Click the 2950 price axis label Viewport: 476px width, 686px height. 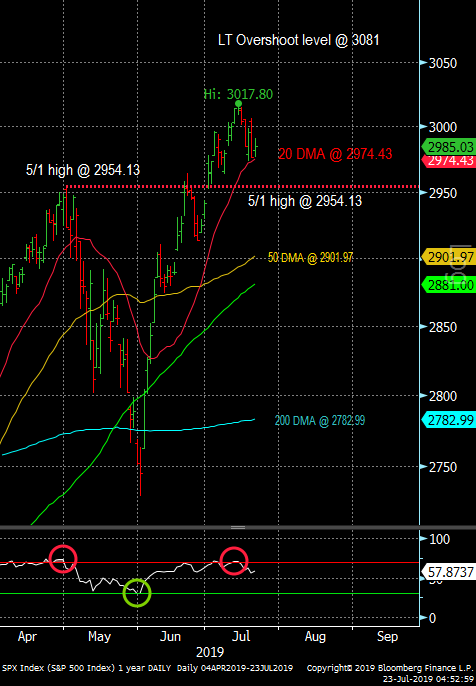click(443, 193)
